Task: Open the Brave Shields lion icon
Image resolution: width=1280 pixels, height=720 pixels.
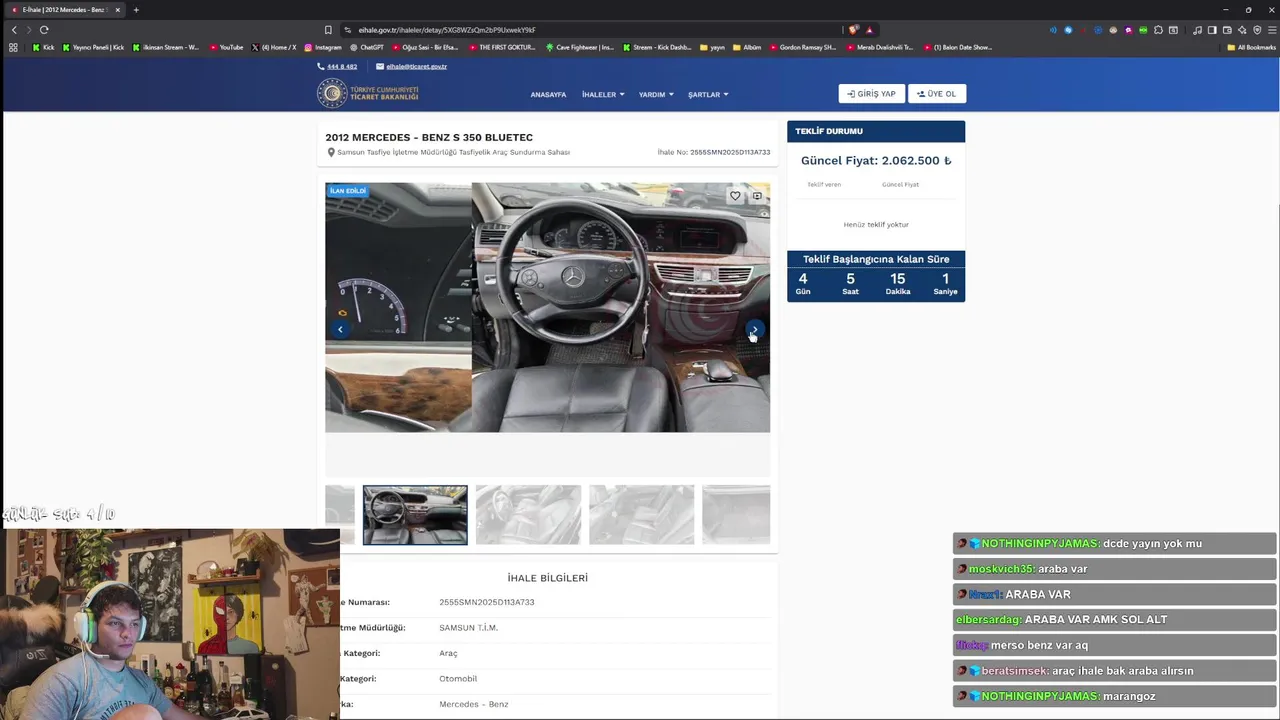Action: pyautogui.click(x=853, y=30)
